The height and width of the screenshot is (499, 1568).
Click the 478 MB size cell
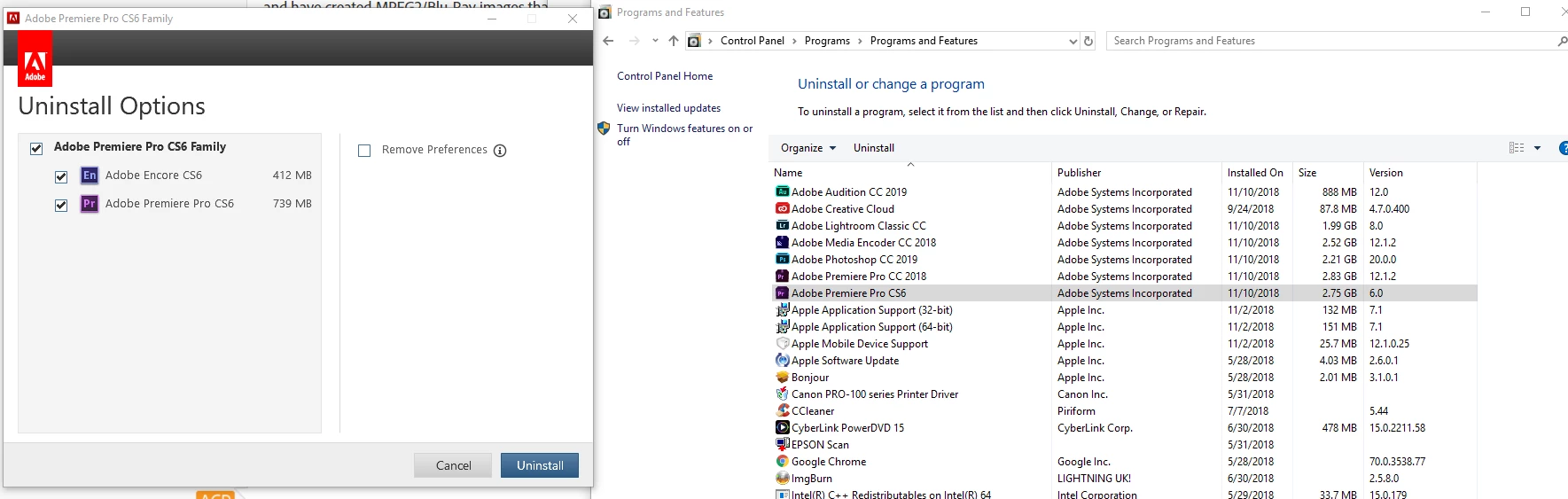pos(1339,428)
